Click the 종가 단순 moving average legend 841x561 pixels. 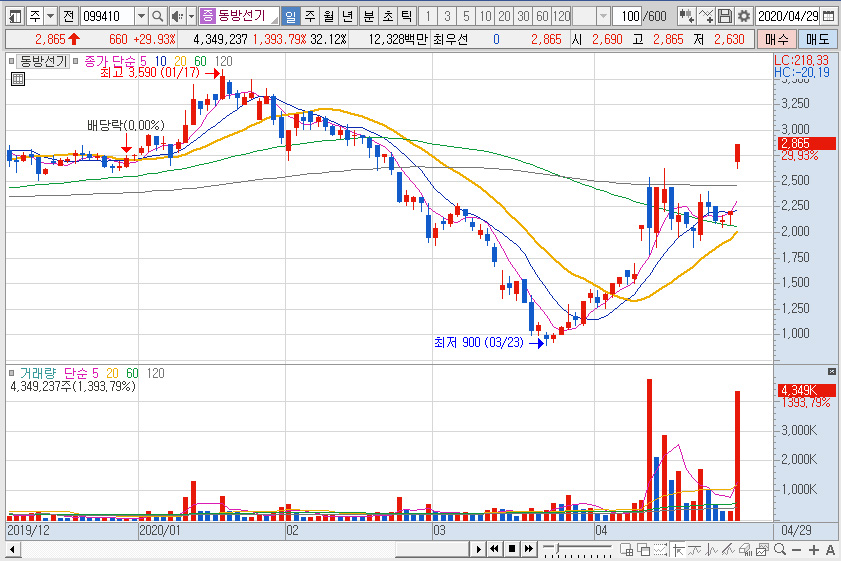(x=111, y=61)
